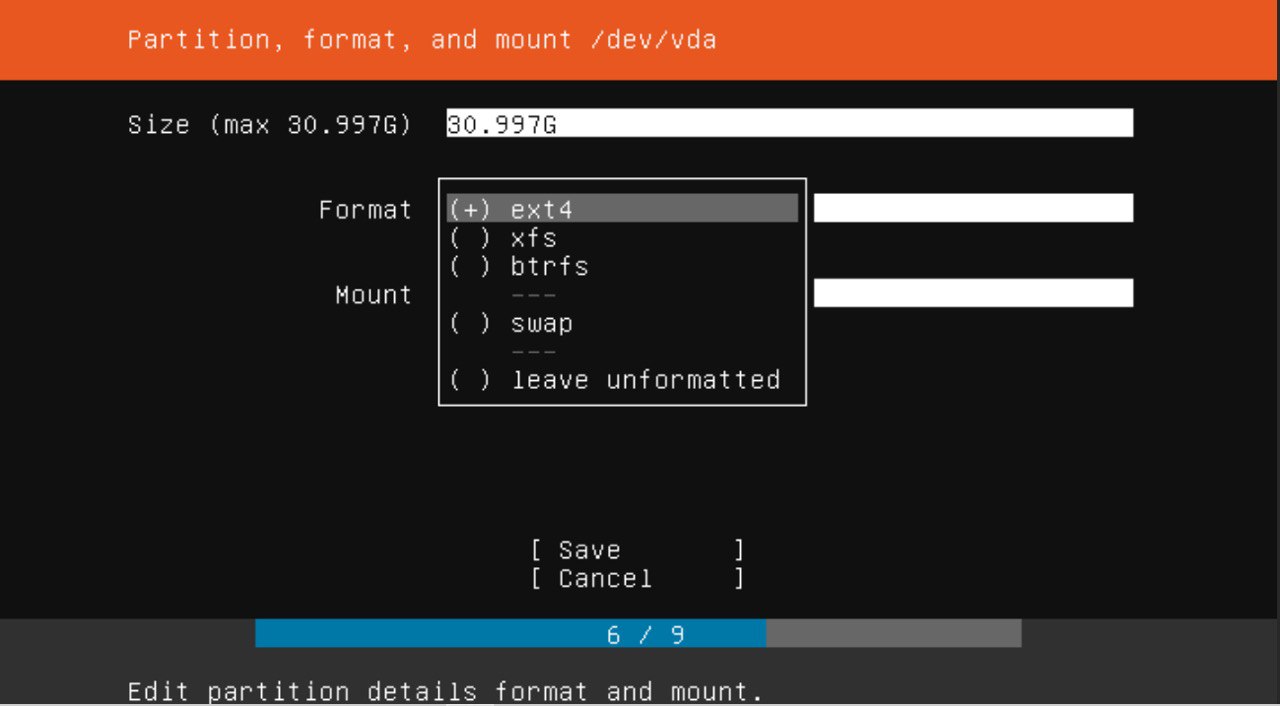Select btrfs format radio option
This screenshot has width=1280, height=706.
[x=622, y=266]
